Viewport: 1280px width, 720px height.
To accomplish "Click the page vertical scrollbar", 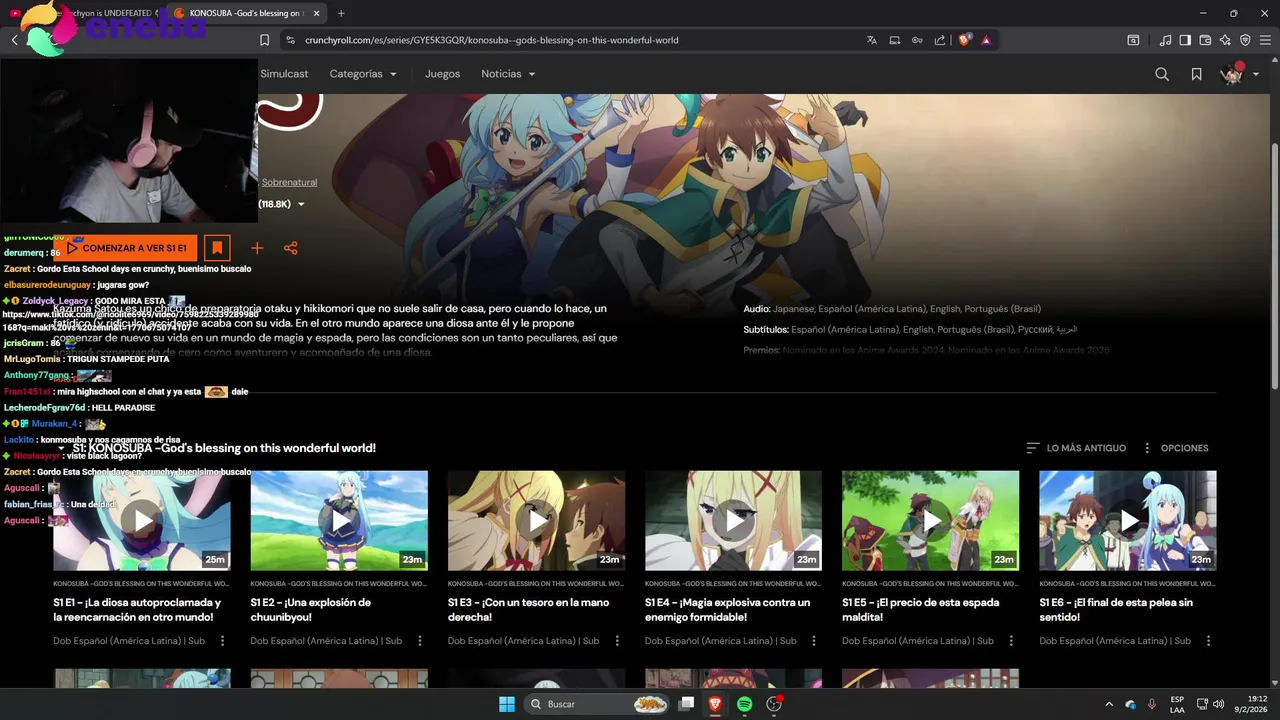I will (1274, 265).
